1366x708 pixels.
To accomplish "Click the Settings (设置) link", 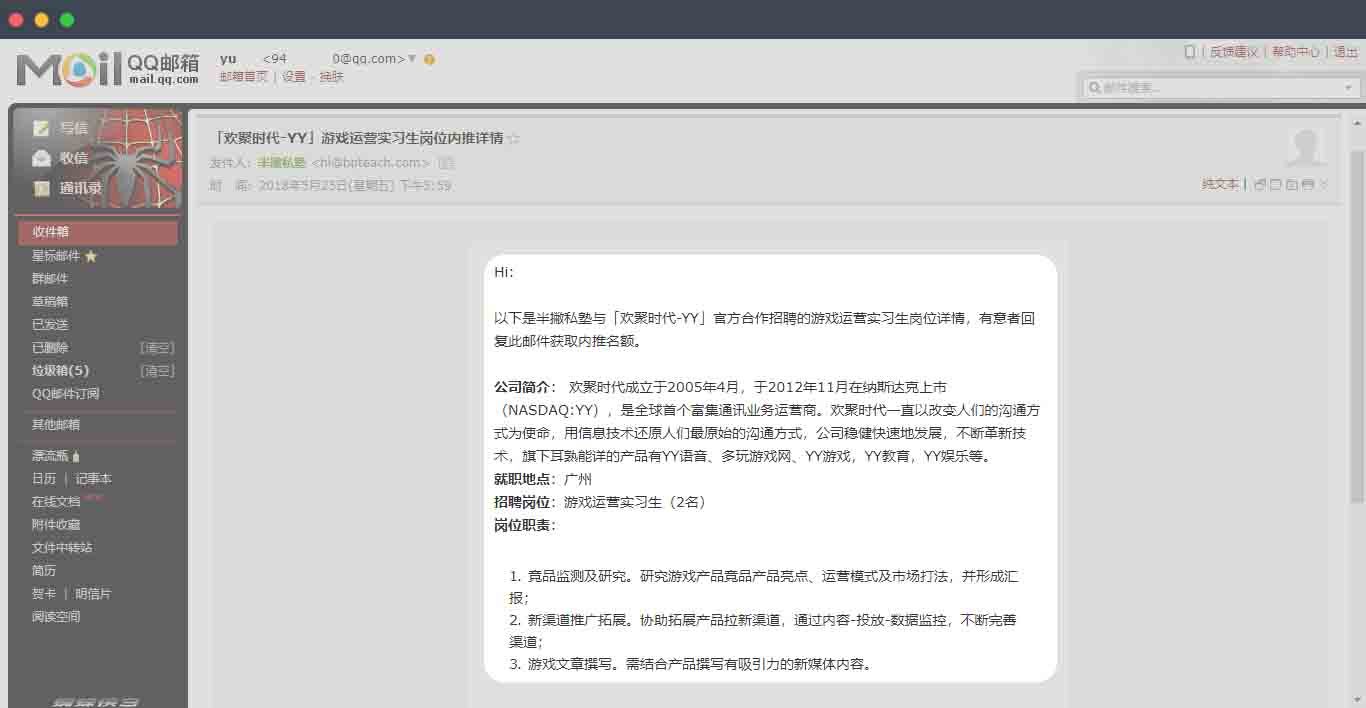I will [293, 77].
